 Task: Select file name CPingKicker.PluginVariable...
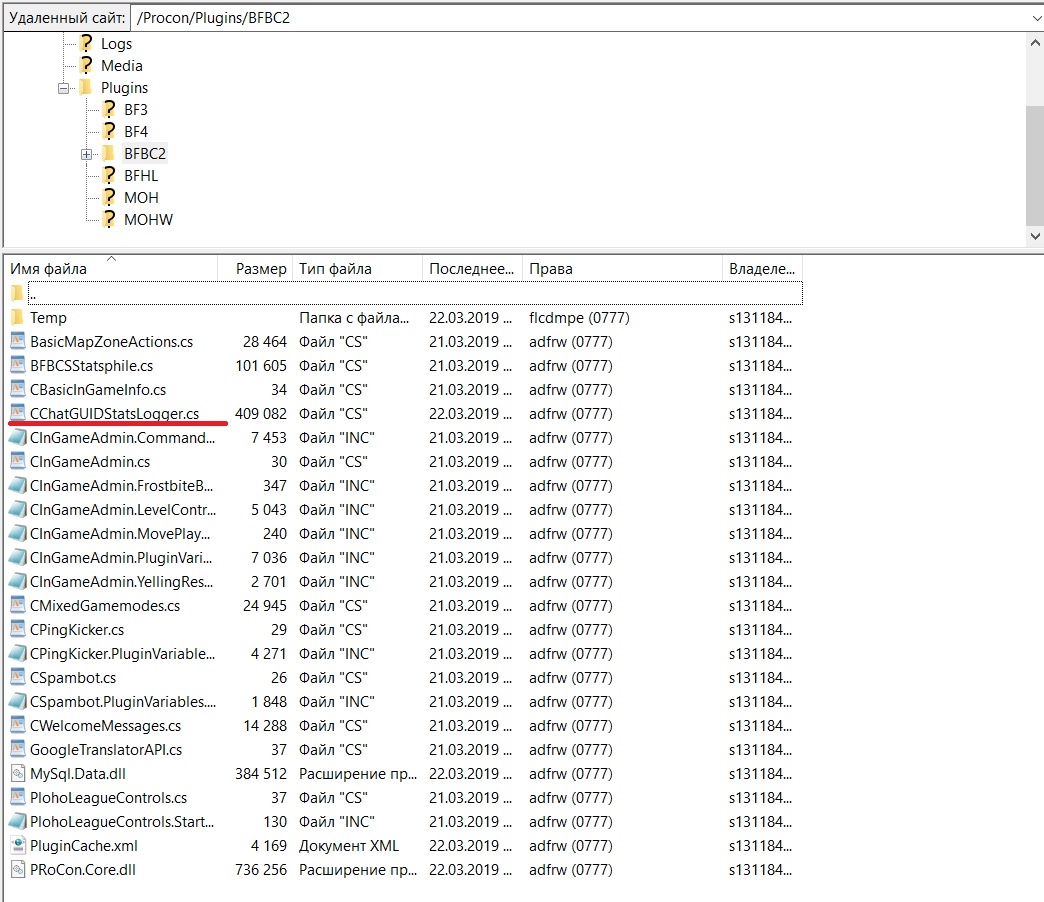pos(123,654)
